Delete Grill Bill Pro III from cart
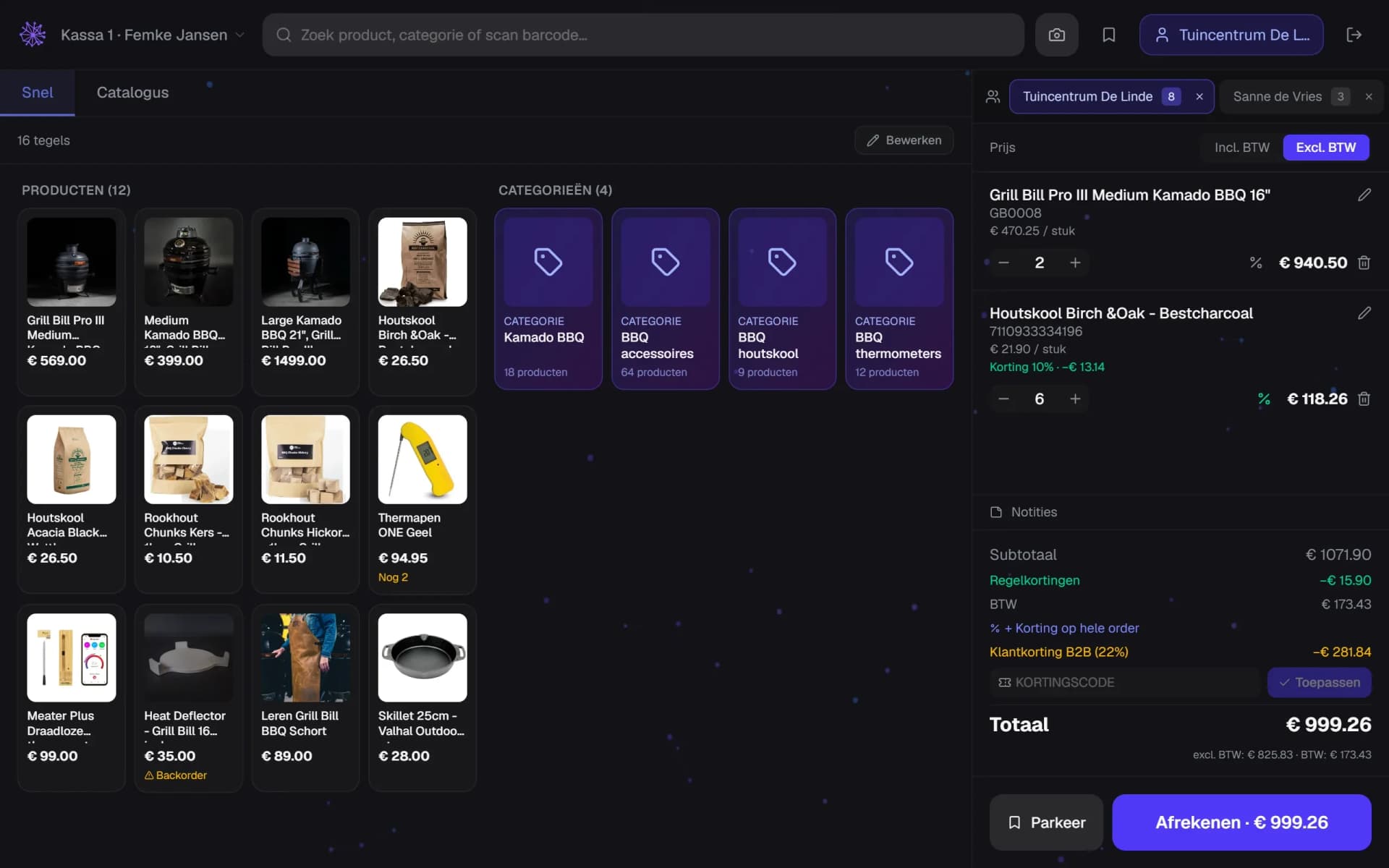The width and height of the screenshot is (1389, 868). pos(1364,263)
